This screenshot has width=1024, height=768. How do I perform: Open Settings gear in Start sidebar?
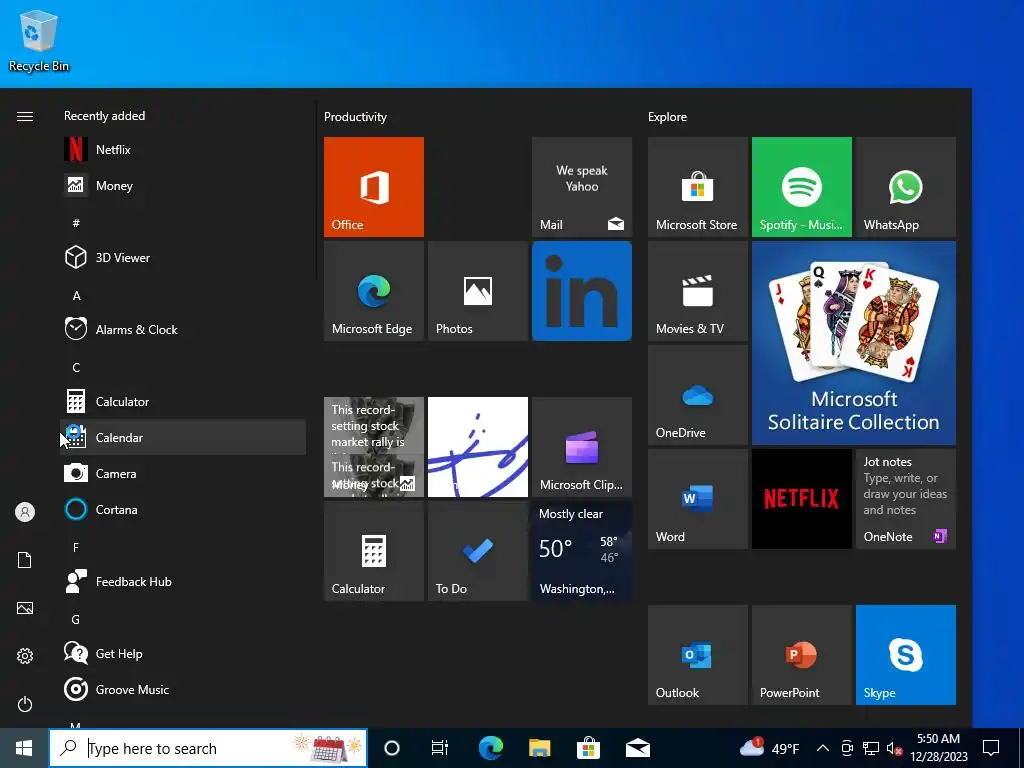pos(25,656)
